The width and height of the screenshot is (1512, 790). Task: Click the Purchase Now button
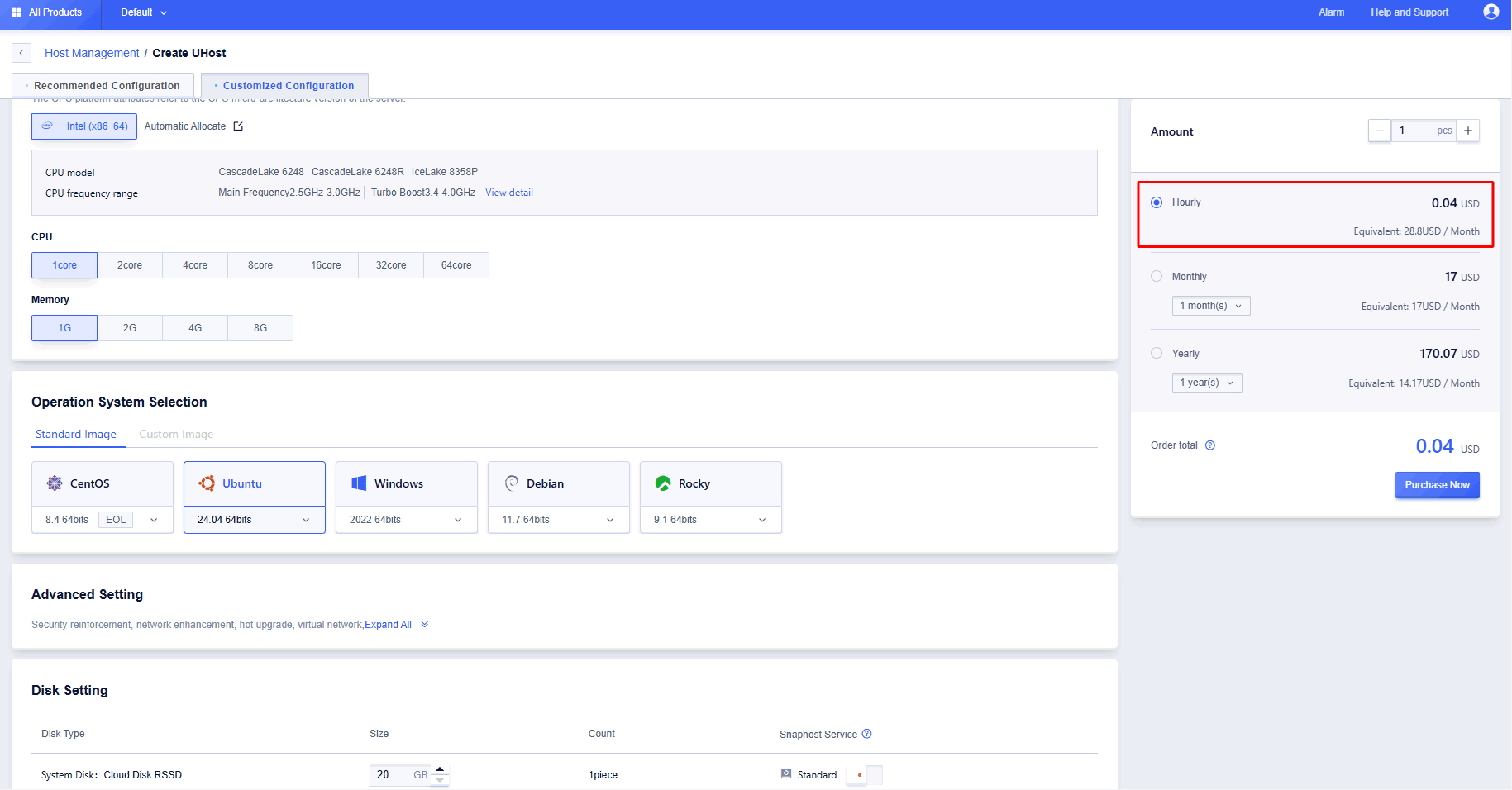(1437, 485)
